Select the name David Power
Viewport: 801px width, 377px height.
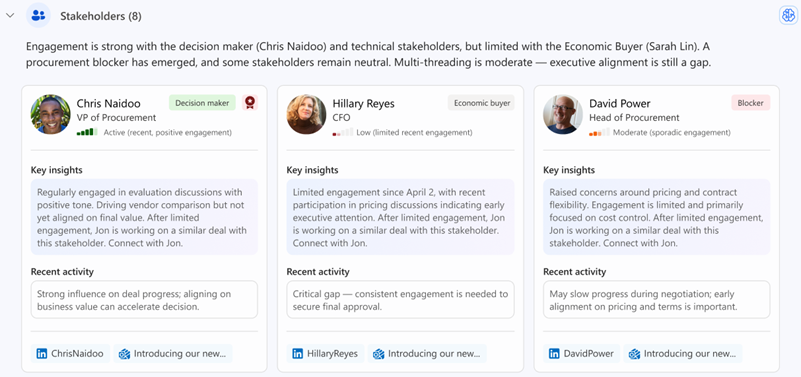click(620, 104)
